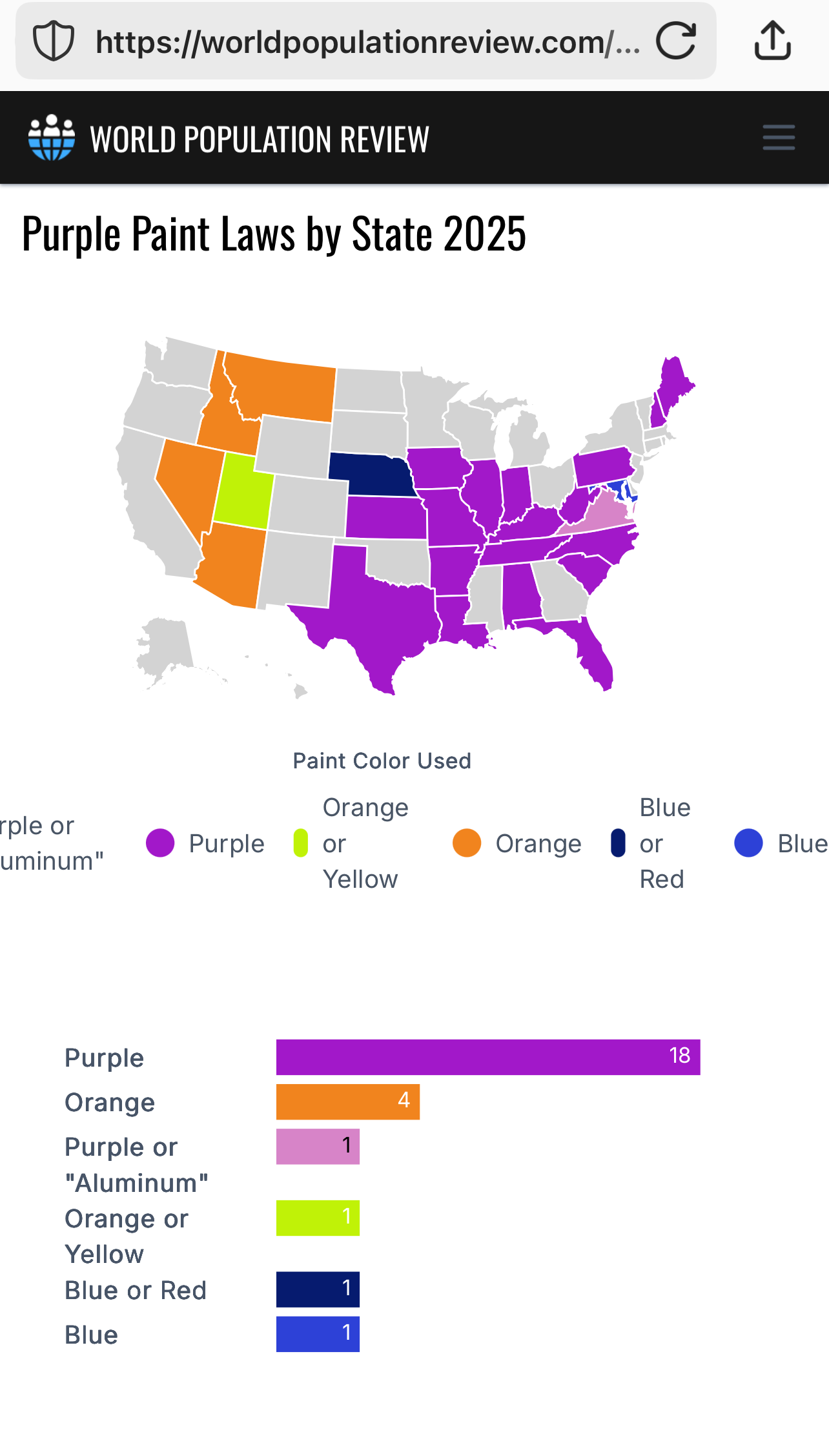
Task: Expand the Blue legend item
Action: pyautogui.click(x=781, y=843)
